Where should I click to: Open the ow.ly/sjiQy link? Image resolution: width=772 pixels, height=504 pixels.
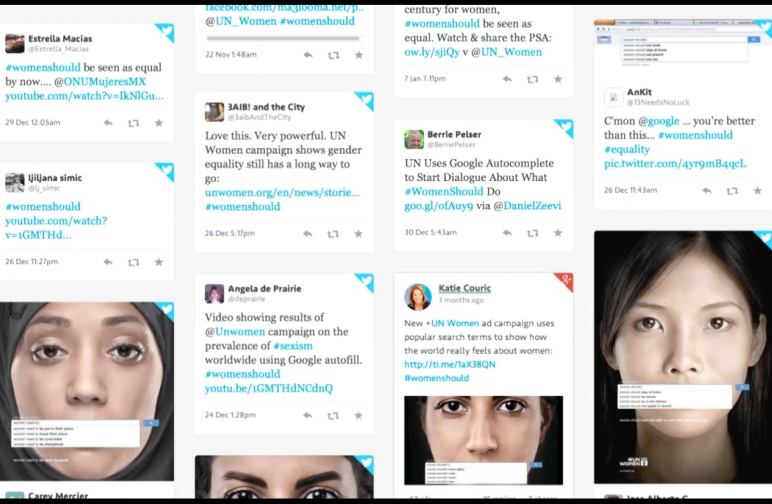[432, 52]
